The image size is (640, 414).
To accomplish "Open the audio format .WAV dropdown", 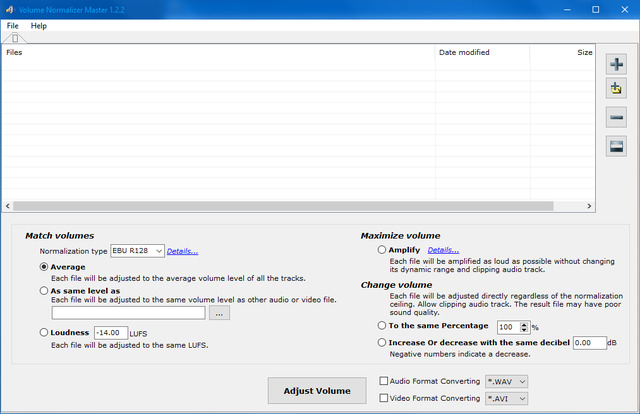I will (505, 381).
